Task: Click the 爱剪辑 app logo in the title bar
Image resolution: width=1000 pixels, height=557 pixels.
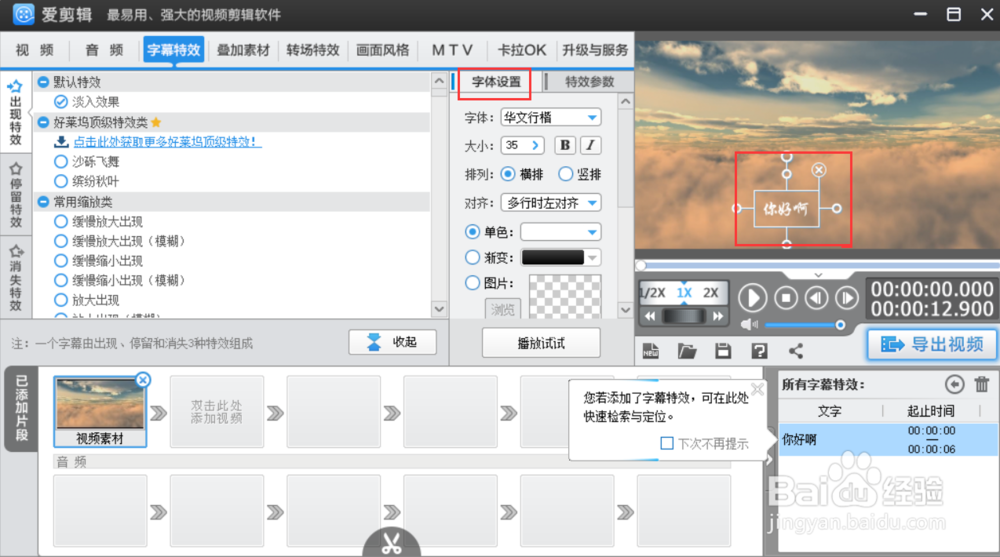Action: coord(24,14)
